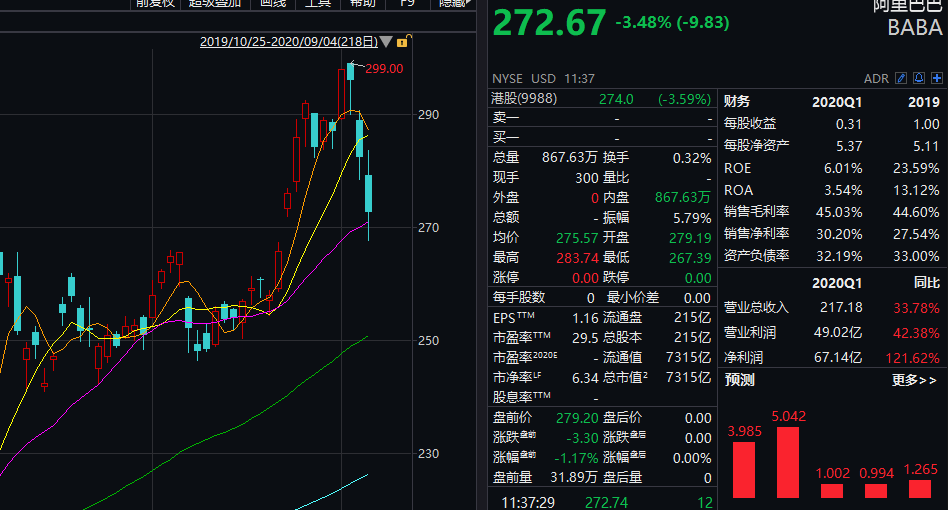
Task: Open the 前复权 adjustment dropdown
Action: [155, 4]
